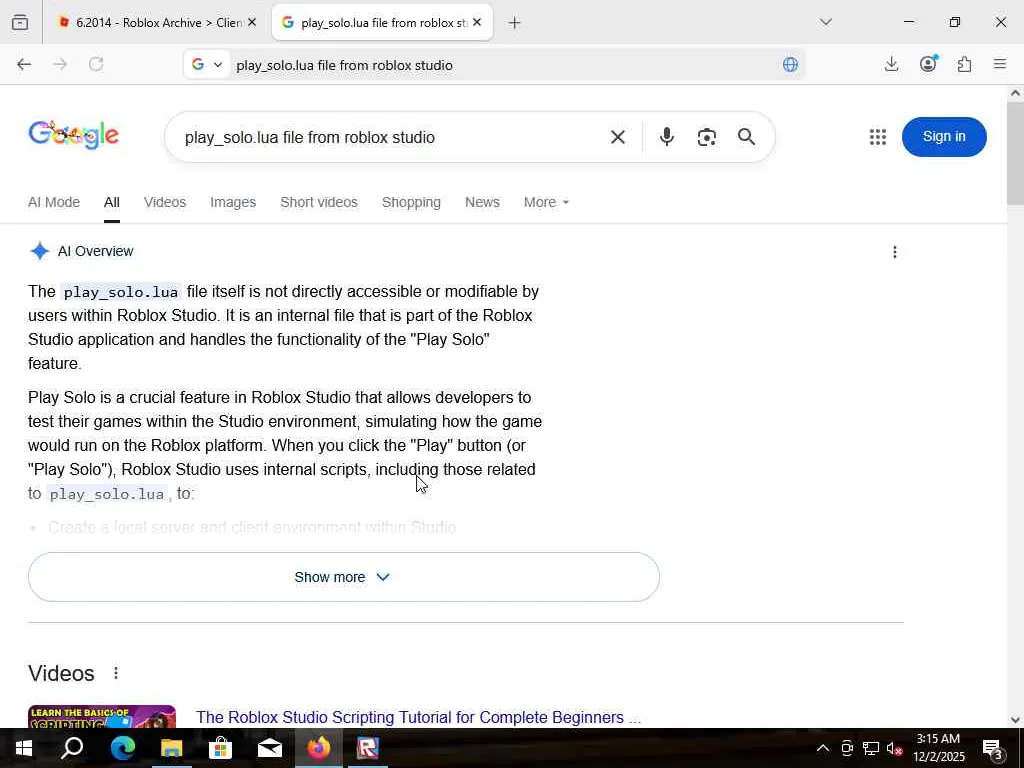Screen dimensions: 1024x768
Task: Switch to Videos results tab
Action: [165, 202]
